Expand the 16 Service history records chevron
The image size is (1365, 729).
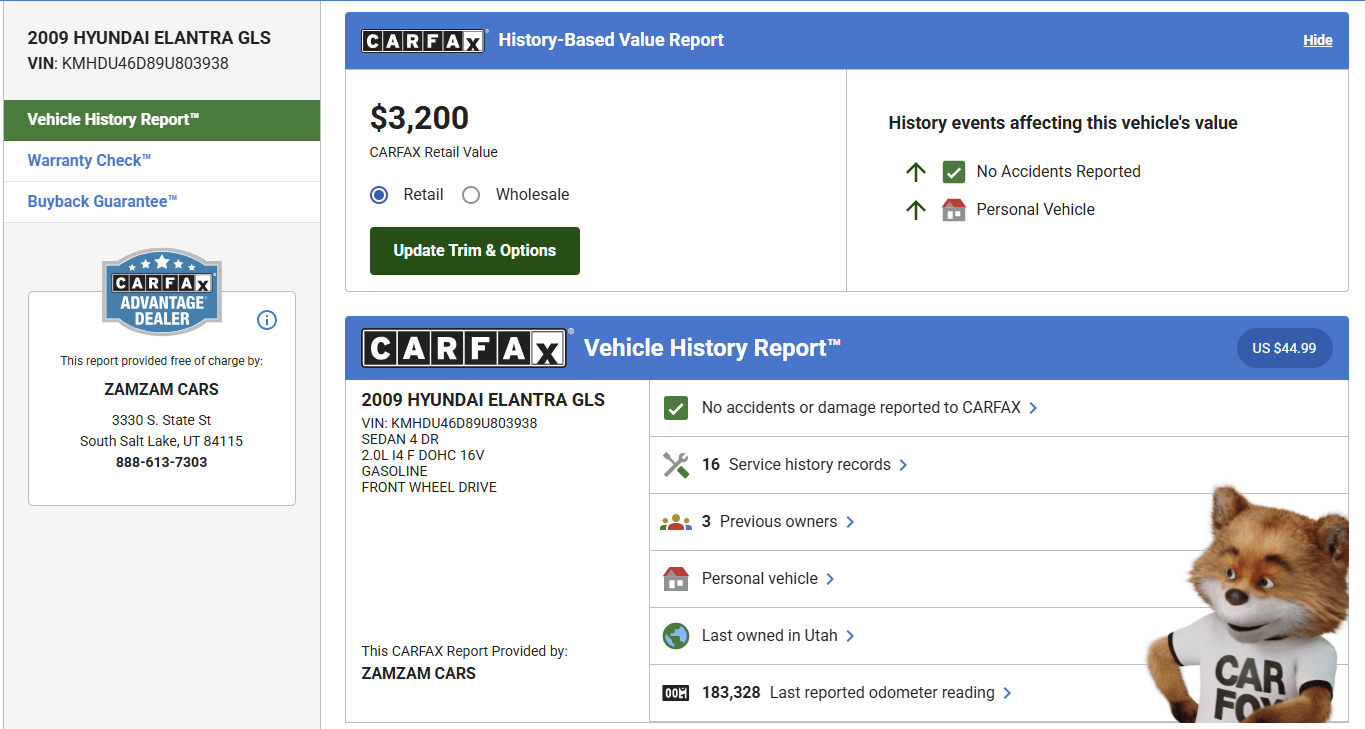[x=903, y=465]
